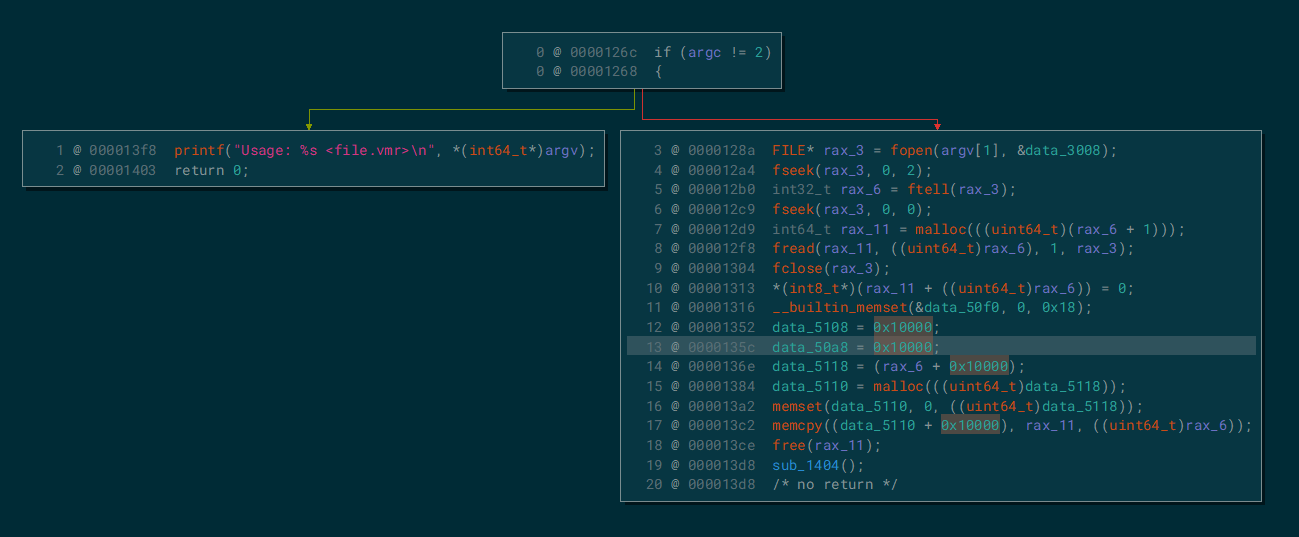The width and height of the screenshot is (1299, 537).
Task: Select the rax_11 malloc line
Action: (978, 230)
